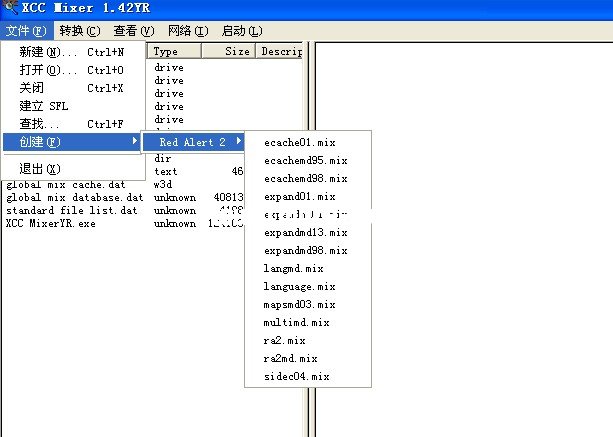The image size is (613, 437).
Task: Click size value 40813
Action: (x=228, y=197)
